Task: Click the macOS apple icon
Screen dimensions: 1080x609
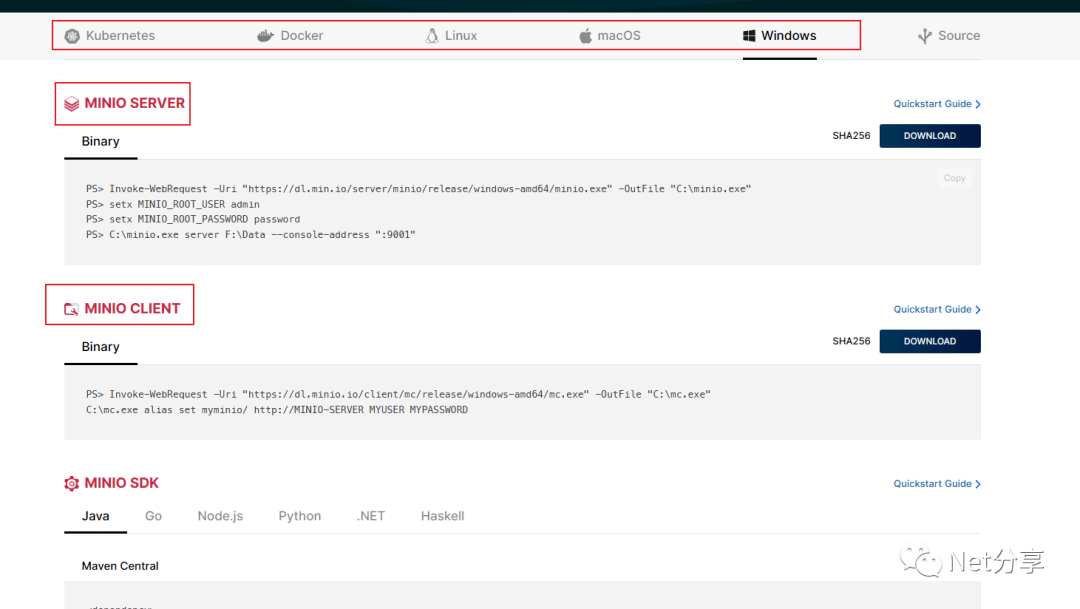Action: point(585,36)
